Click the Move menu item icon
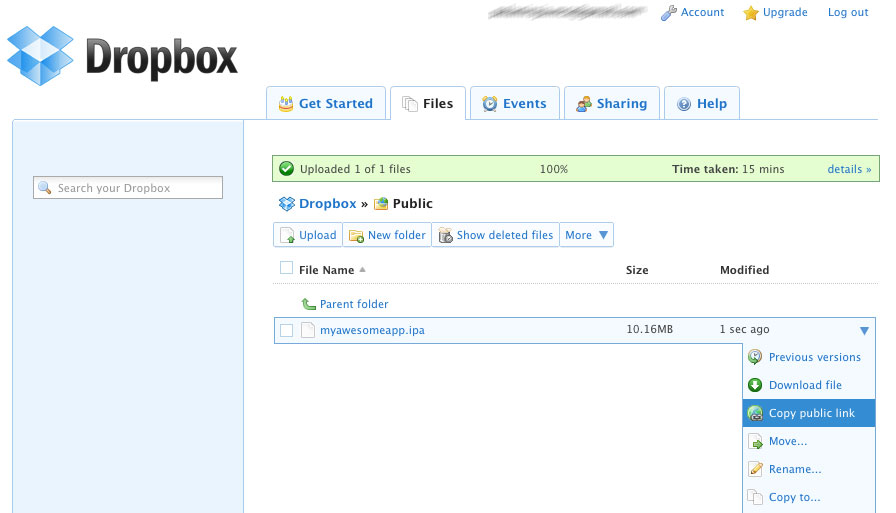The width and height of the screenshot is (896, 513). [x=755, y=442]
